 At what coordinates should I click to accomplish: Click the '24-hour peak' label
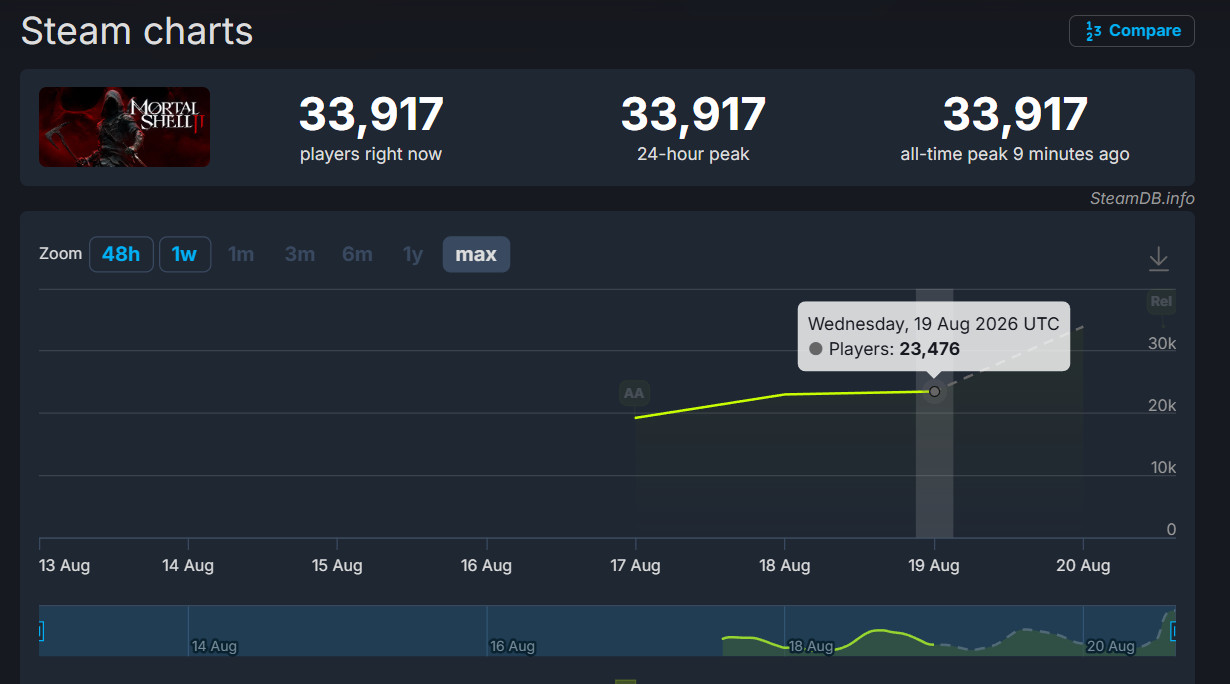693,154
